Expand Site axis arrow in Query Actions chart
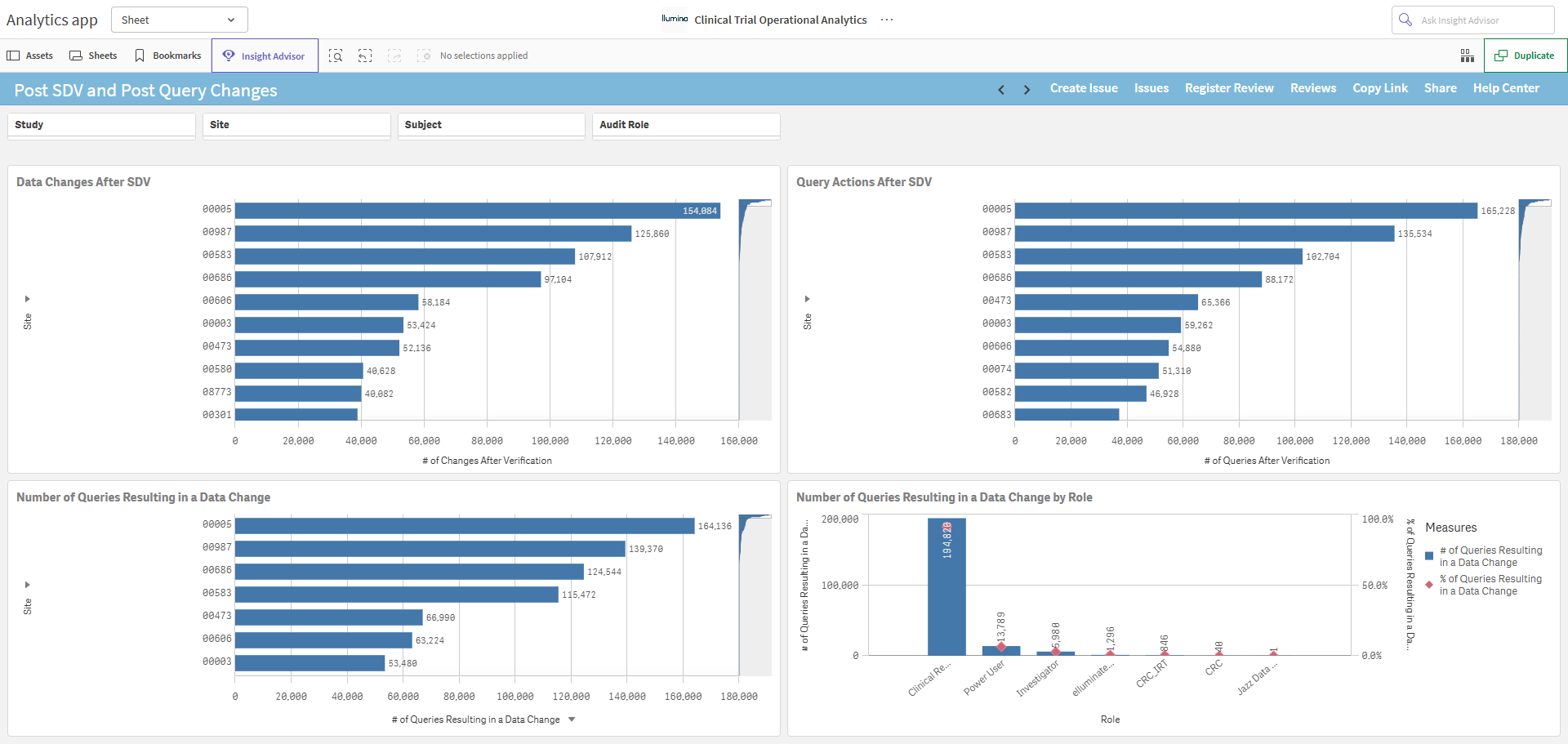The image size is (1568, 744). (807, 299)
